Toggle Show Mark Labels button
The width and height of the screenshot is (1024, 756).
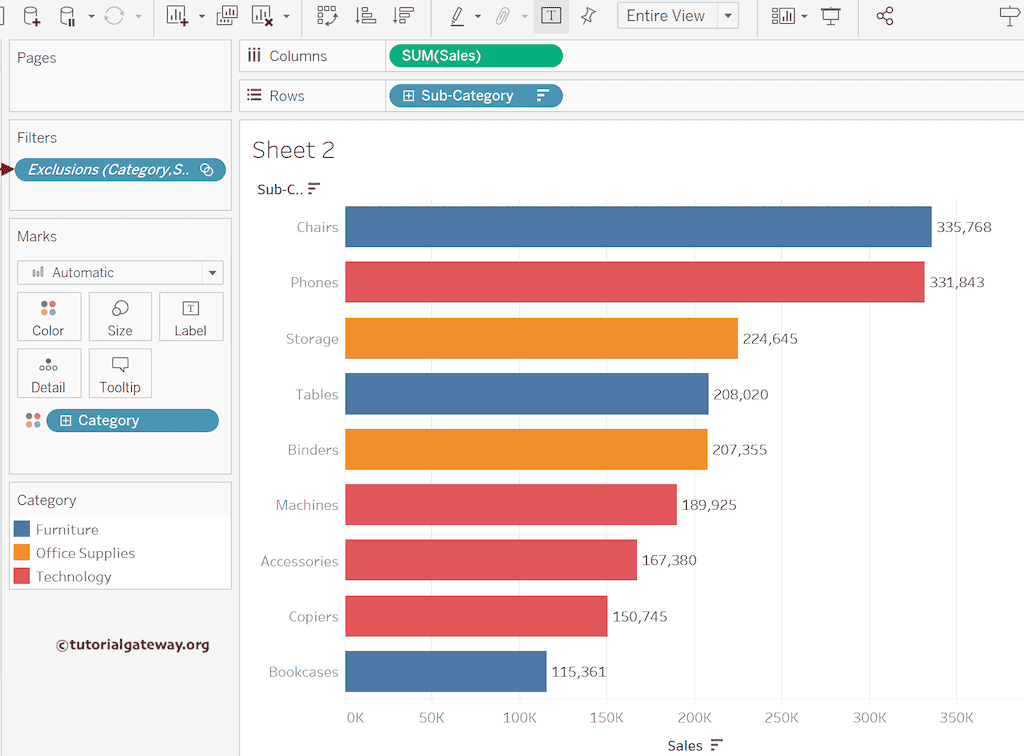click(x=550, y=16)
